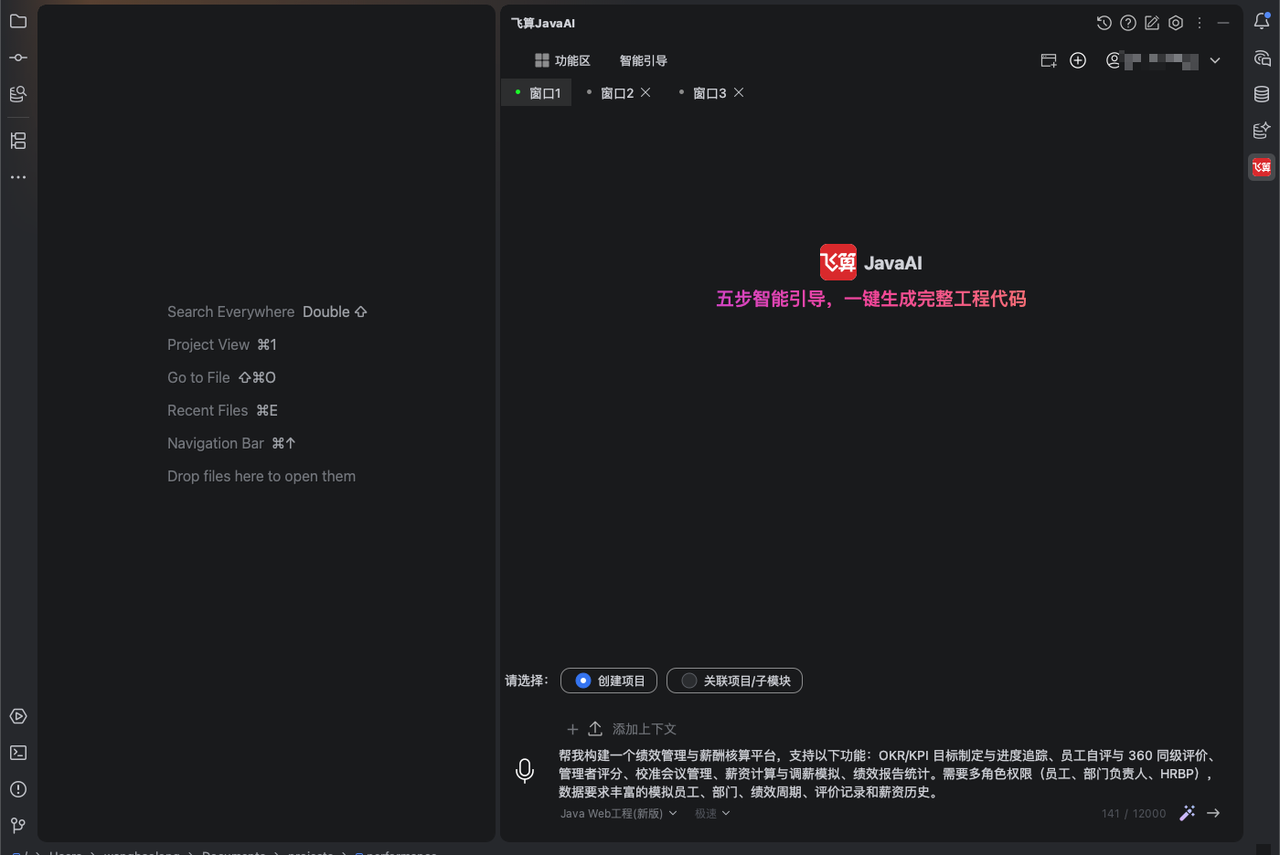The width and height of the screenshot is (1280, 855).
Task: Select the 创建项目 radio option
Action: (x=609, y=681)
